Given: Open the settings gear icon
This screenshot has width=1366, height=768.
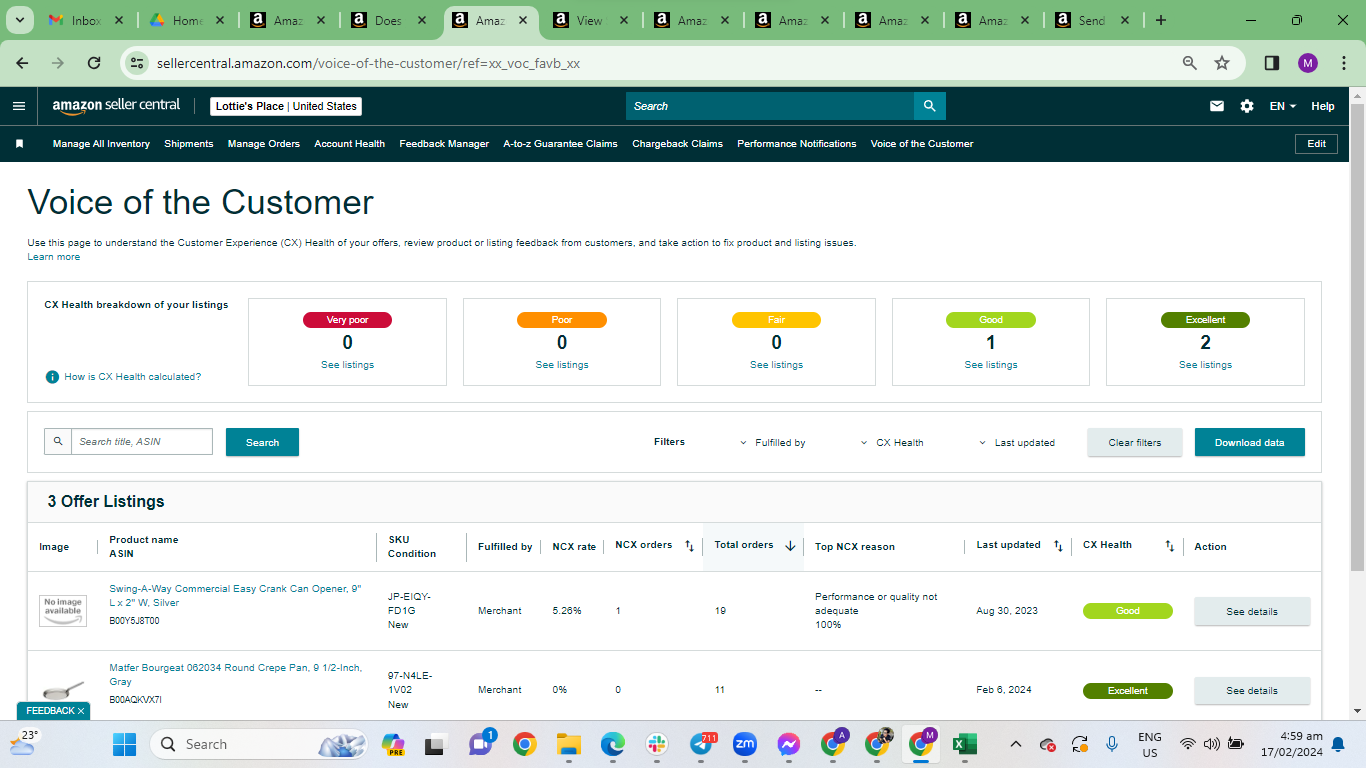Looking at the screenshot, I should pos(1247,106).
